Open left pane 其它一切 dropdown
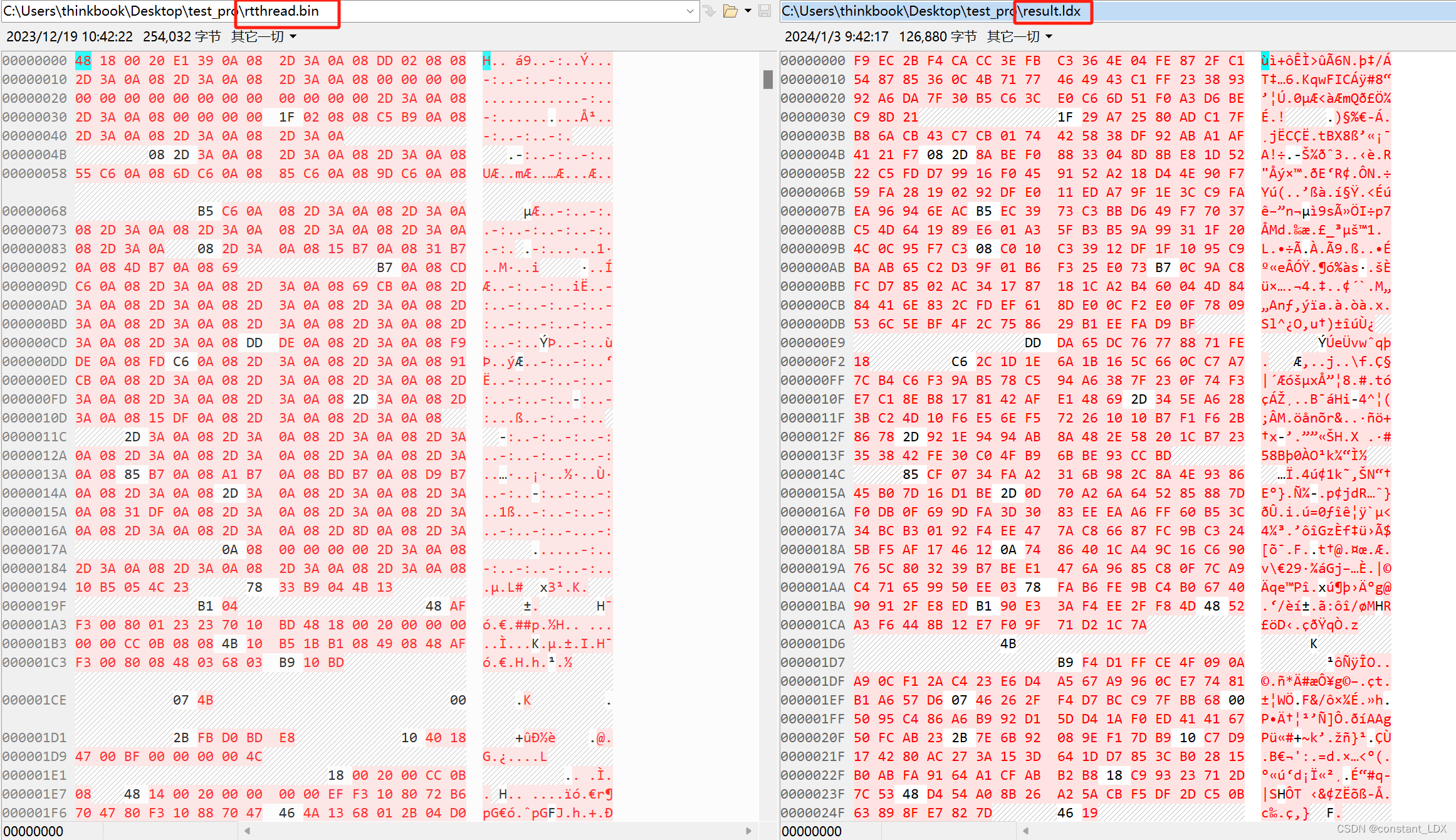The height and width of the screenshot is (840, 1456). tap(263, 36)
